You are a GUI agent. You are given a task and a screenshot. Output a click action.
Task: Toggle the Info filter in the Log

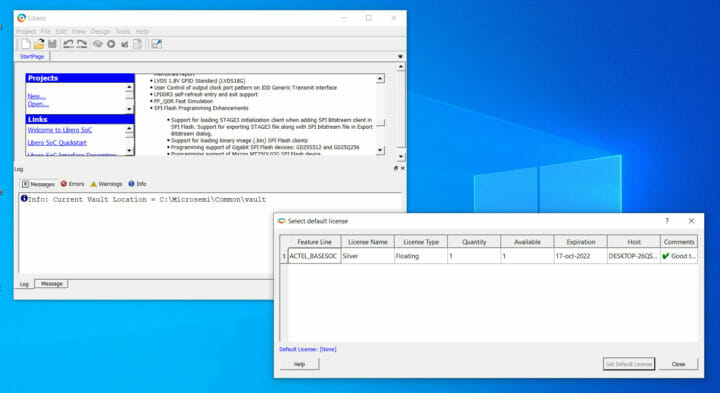(x=137, y=184)
